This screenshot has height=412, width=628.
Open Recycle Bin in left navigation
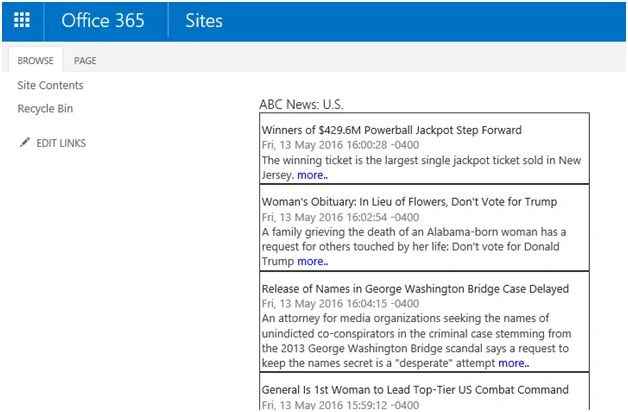(45, 109)
